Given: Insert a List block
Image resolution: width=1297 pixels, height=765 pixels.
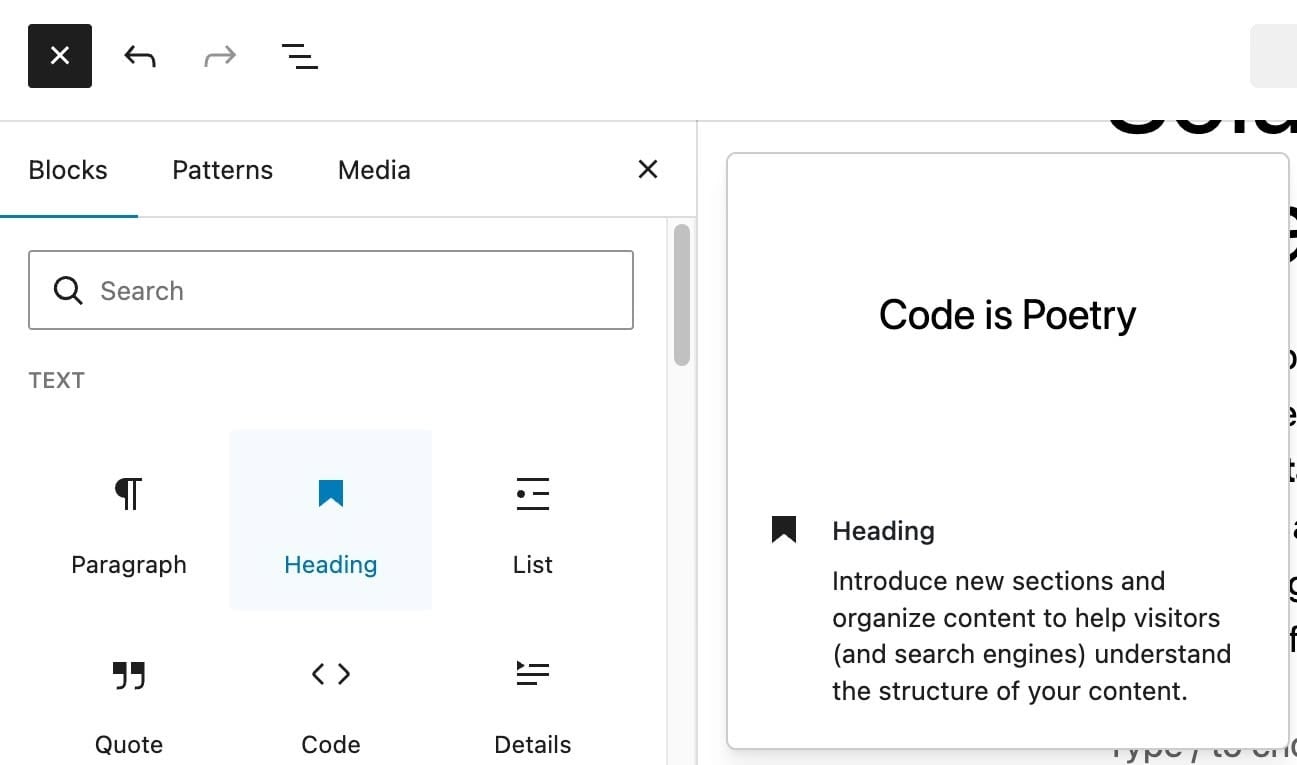Looking at the screenshot, I should 532,493.
